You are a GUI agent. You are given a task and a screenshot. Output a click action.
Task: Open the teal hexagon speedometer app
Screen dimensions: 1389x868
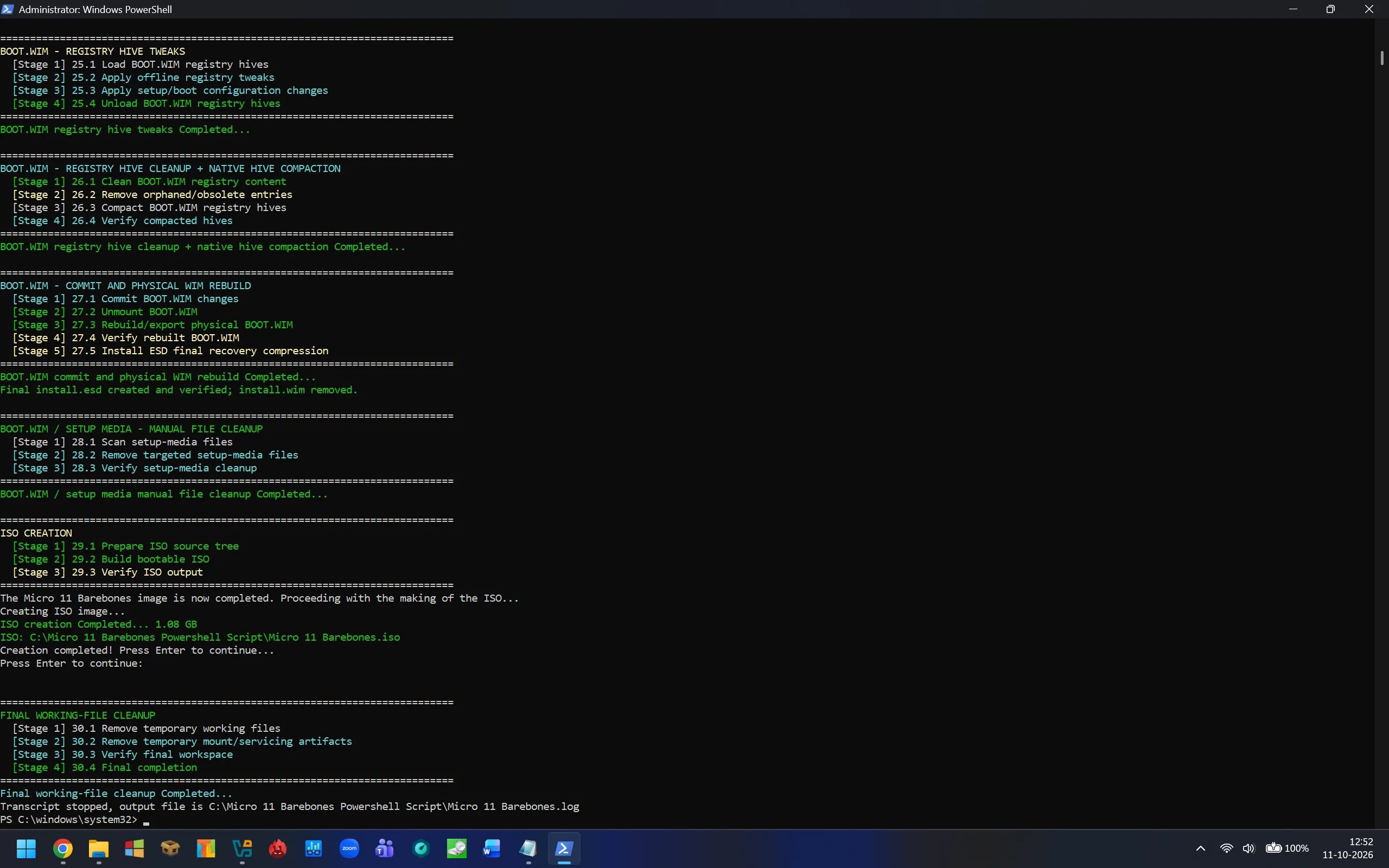[421, 848]
